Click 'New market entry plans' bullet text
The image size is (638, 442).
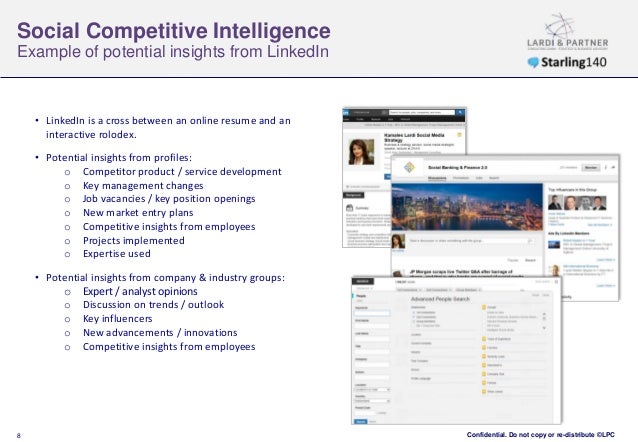(138, 213)
